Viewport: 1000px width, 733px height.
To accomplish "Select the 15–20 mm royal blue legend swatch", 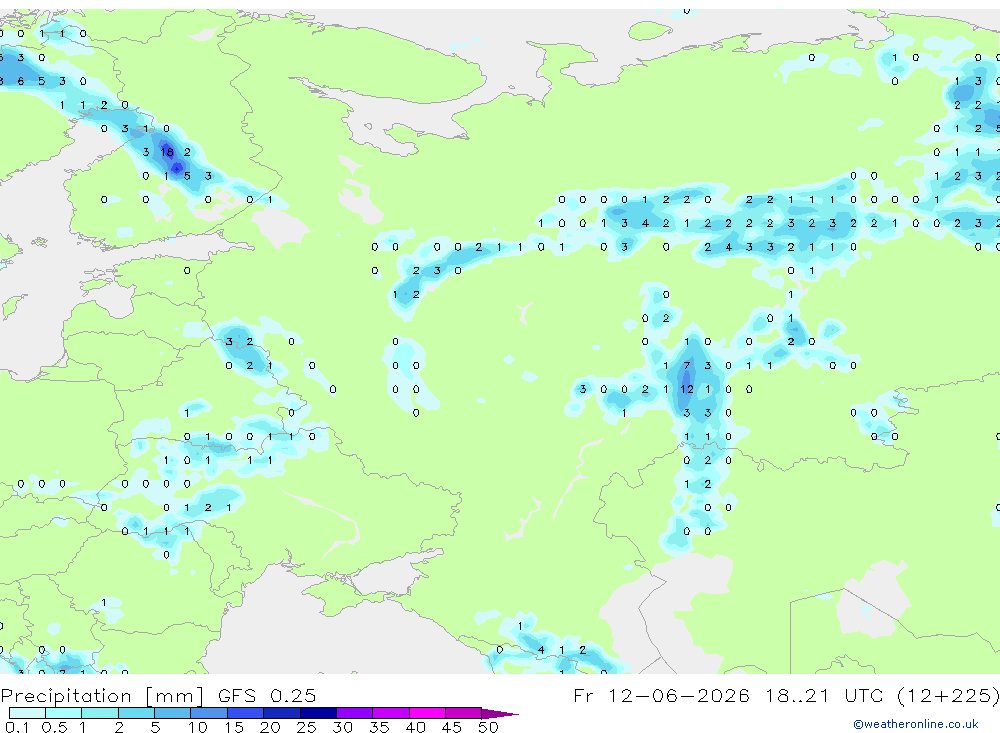I will pyautogui.click(x=245, y=713).
